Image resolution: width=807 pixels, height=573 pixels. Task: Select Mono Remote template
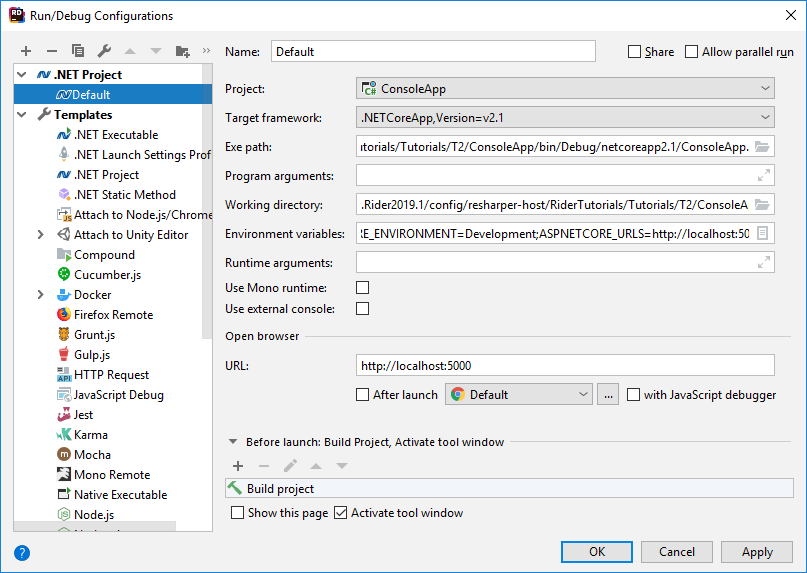pyautogui.click(x=103, y=475)
